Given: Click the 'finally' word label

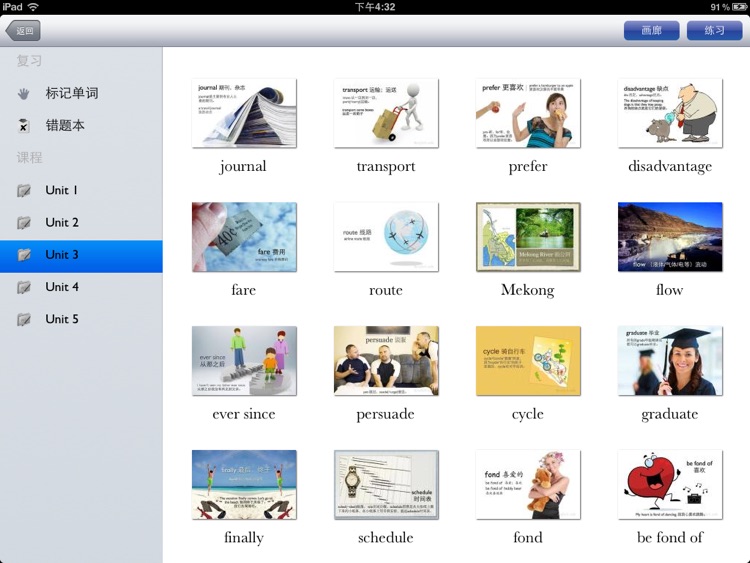Looking at the screenshot, I should click(244, 538).
